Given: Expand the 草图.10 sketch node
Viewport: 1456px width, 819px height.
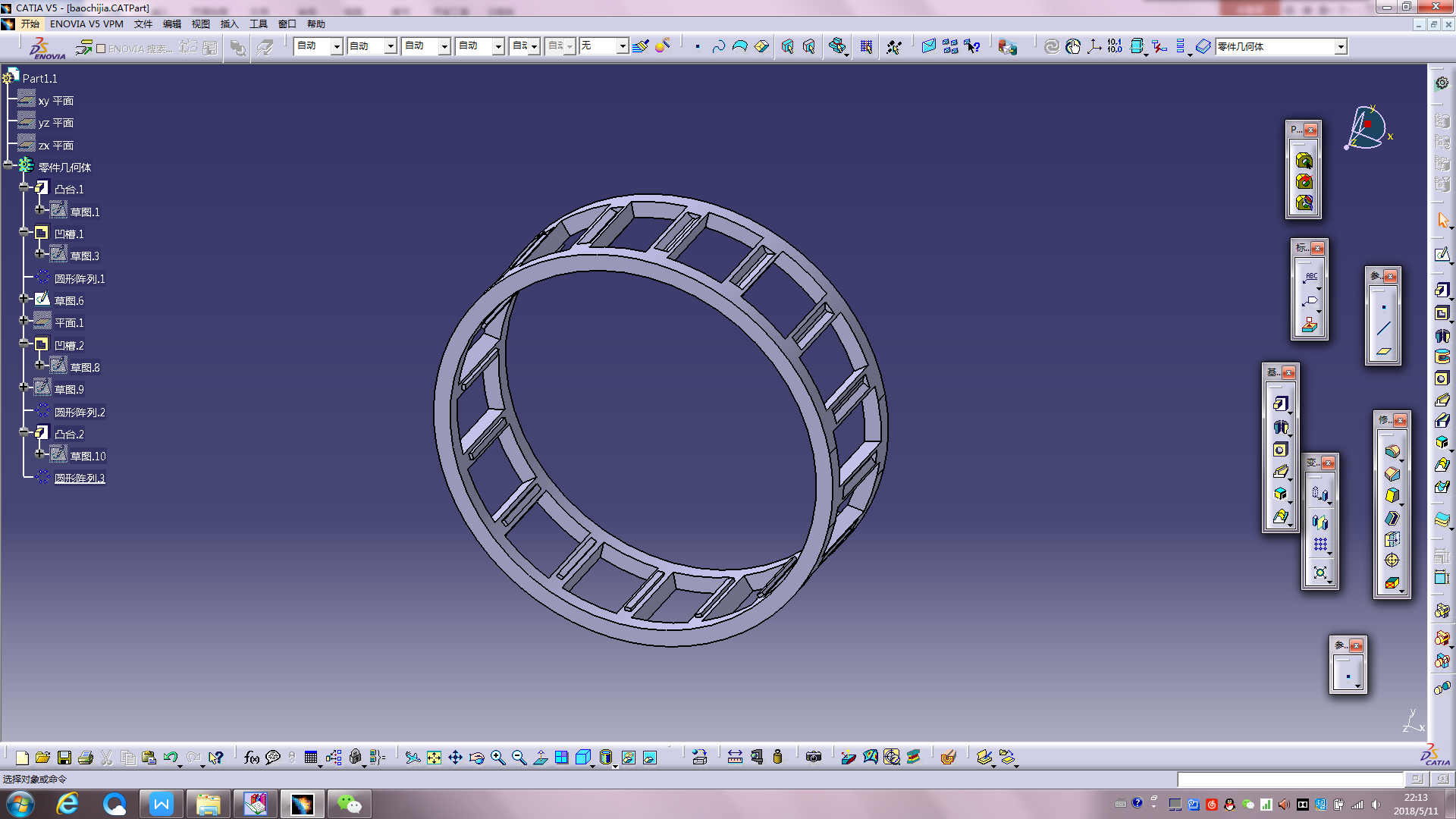Looking at the screenshot, I should [x=40, y=454].
